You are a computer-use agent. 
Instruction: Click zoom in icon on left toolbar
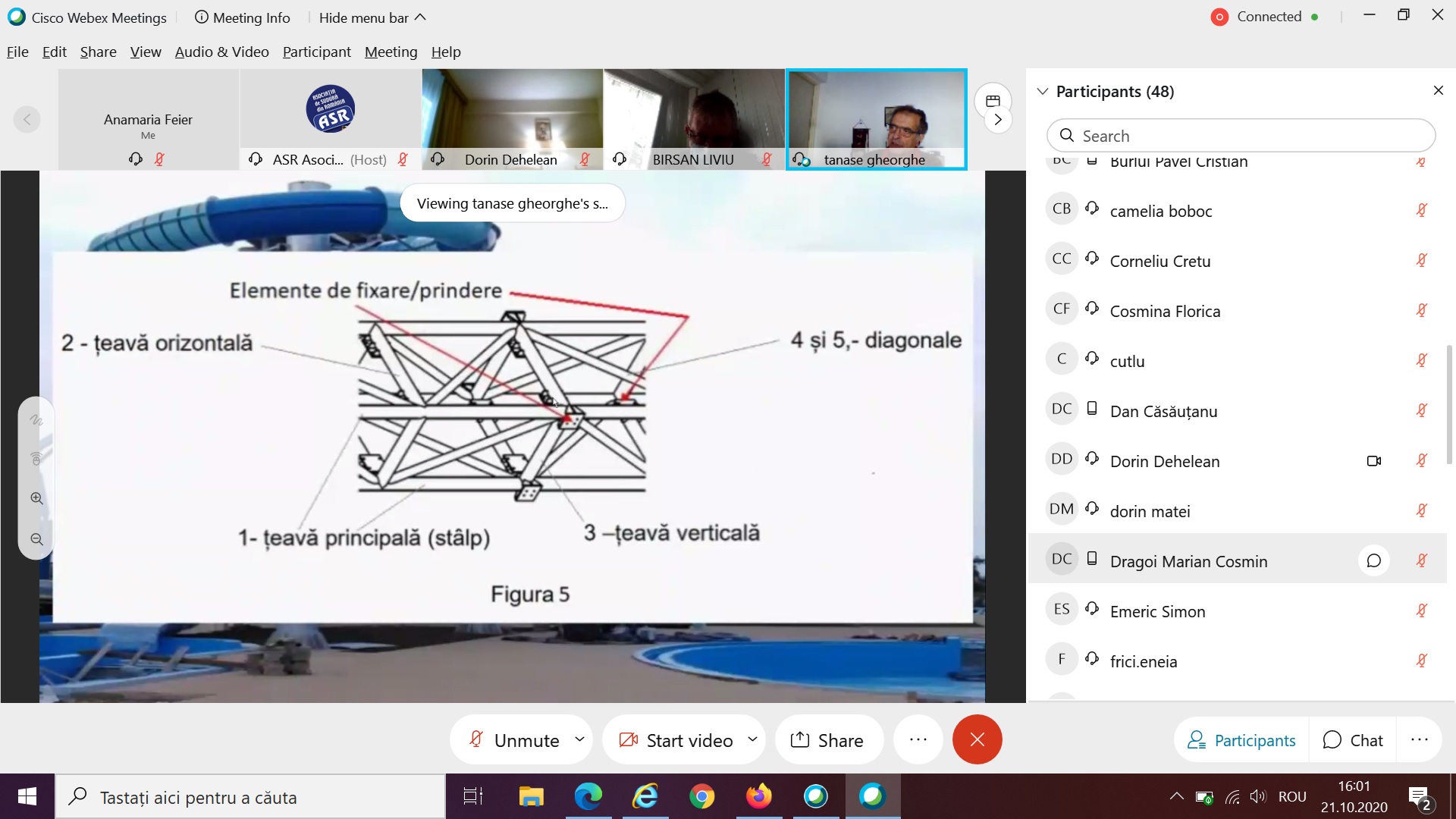[36, 498]
